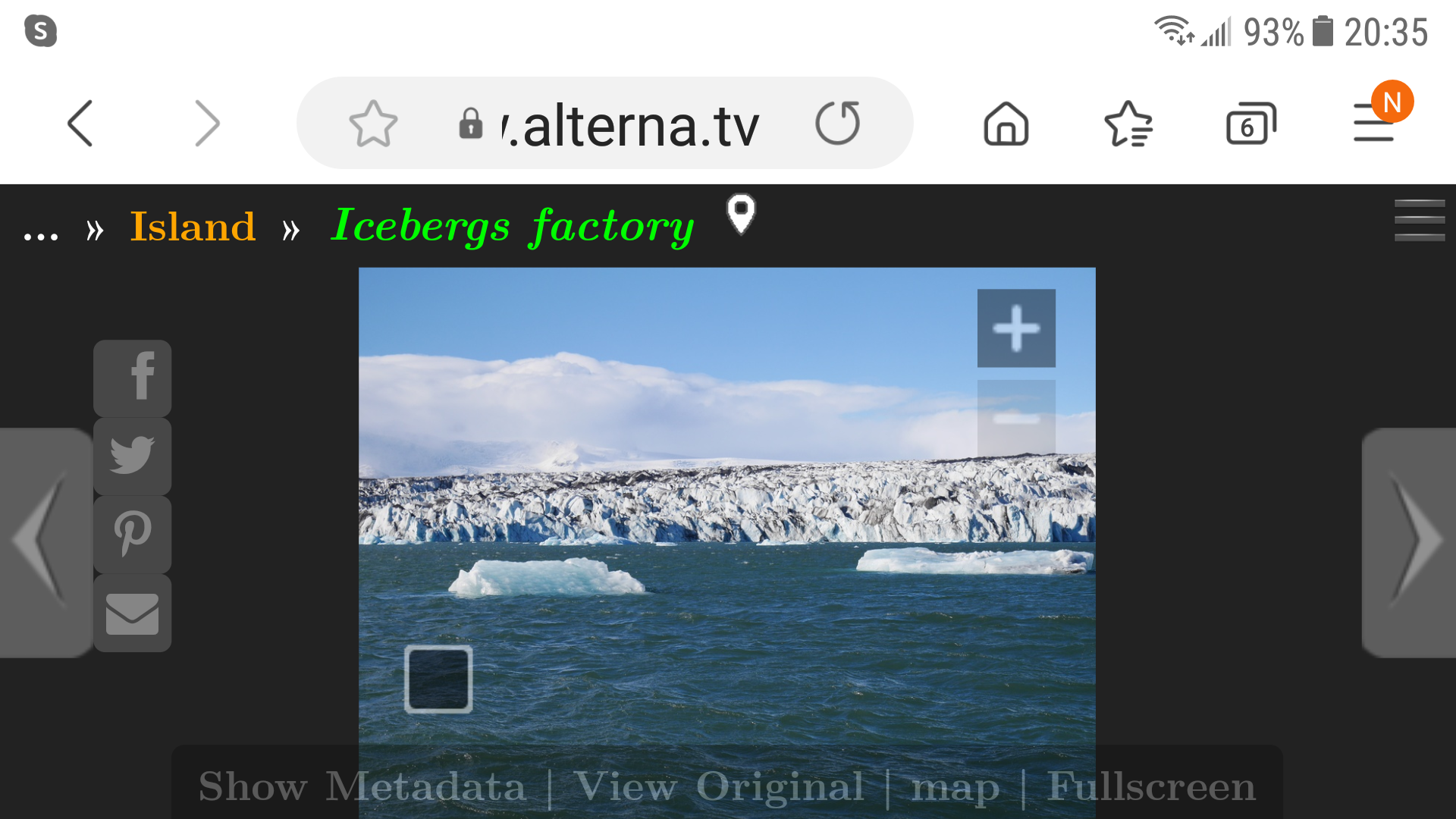Share photo via Twitter icon
Image resolution: width=1456 pixels, height=819 pixels.
tap(133, 455)
